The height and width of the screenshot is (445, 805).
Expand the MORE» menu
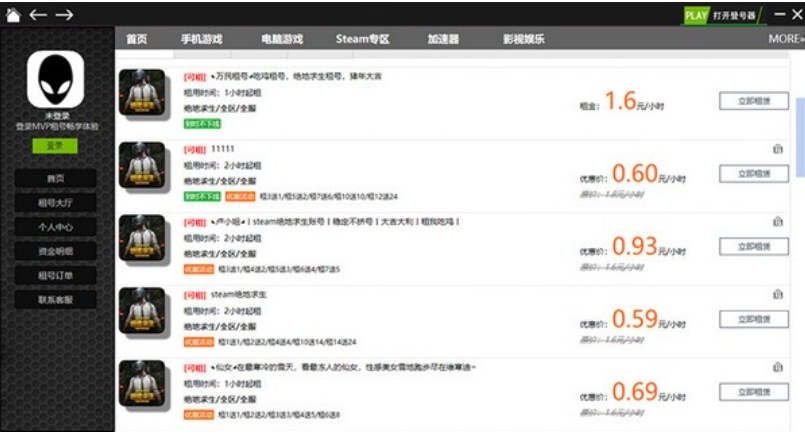click(x=785, y=39)
